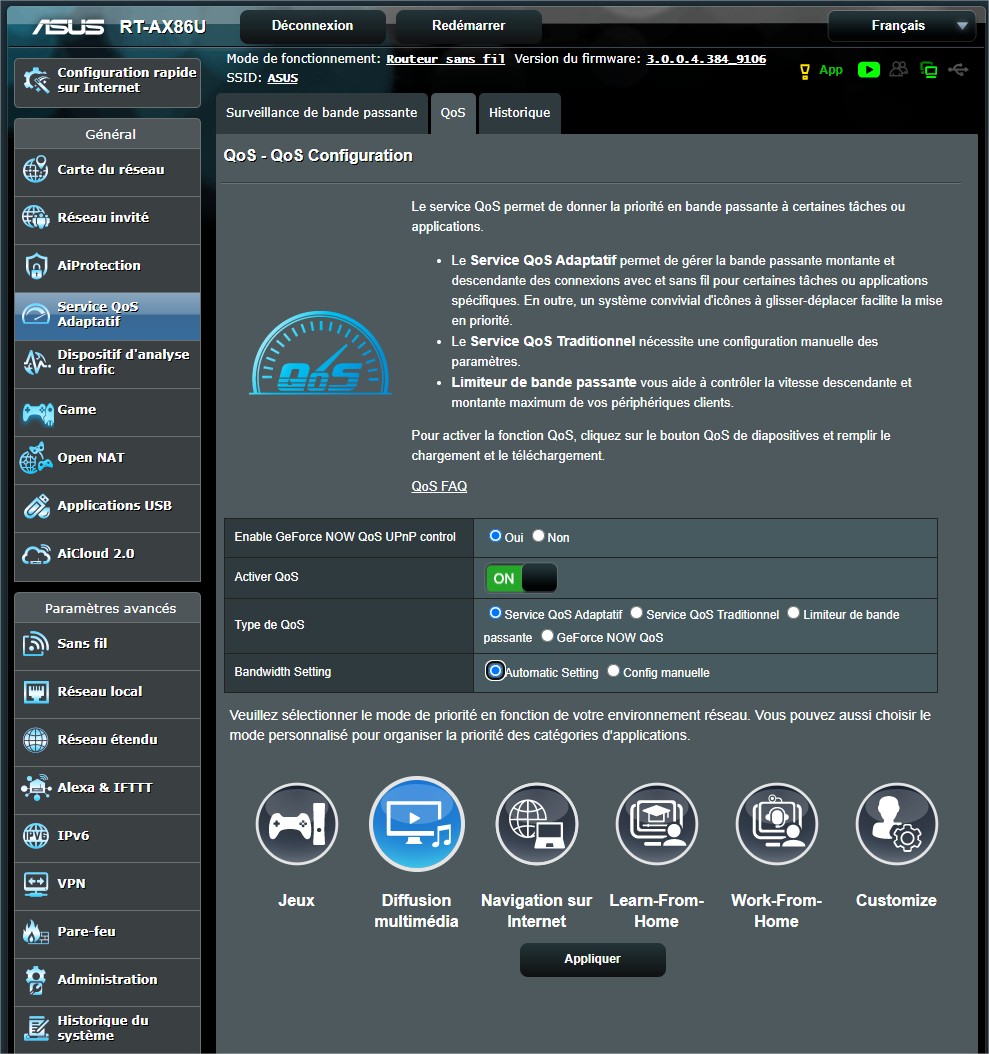
Task: Switch to Surveillance de bande passante tab
Action: [x=321, y=113]
